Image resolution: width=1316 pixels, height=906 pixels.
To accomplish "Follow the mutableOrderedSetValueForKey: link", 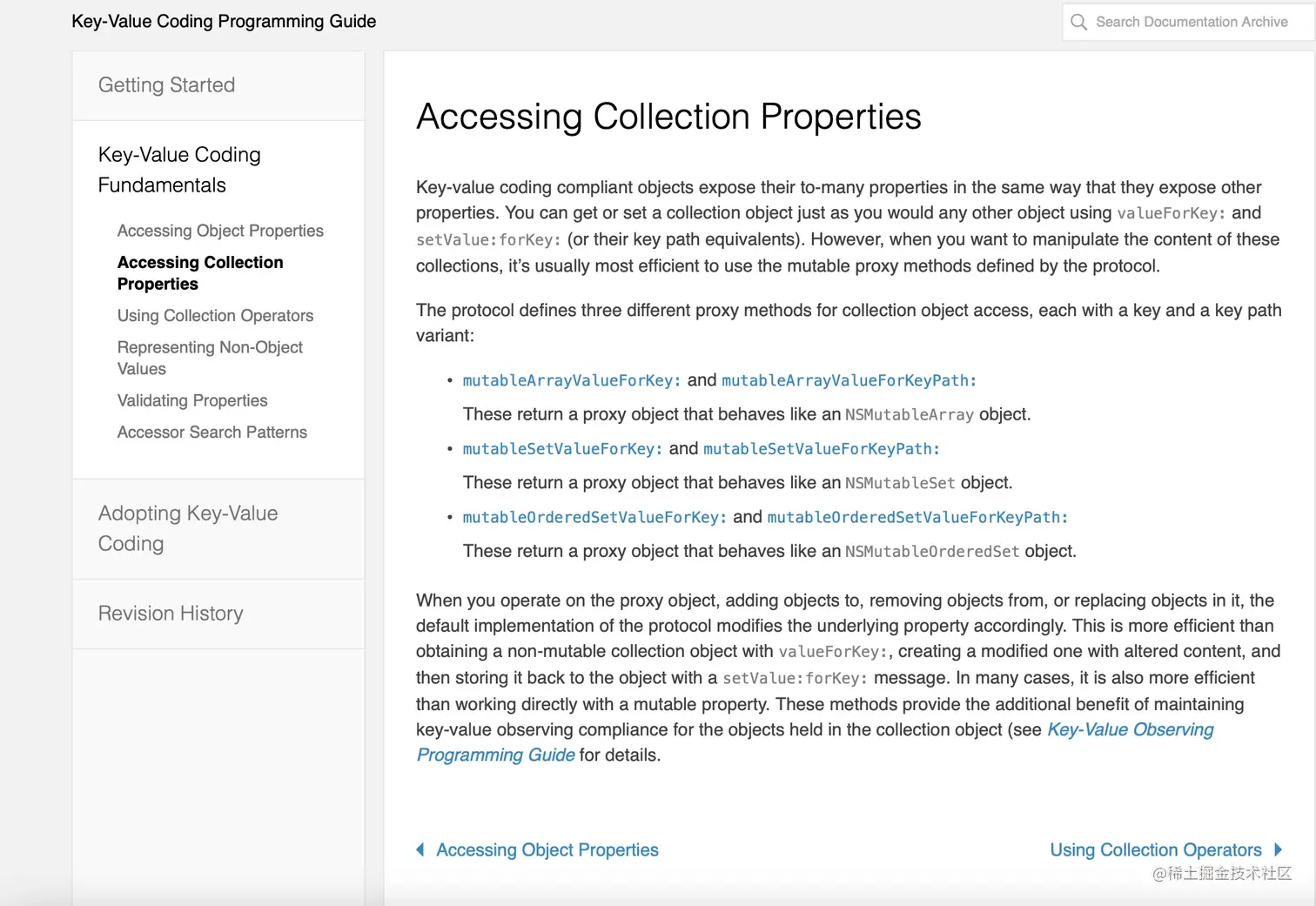I will 594,517.
